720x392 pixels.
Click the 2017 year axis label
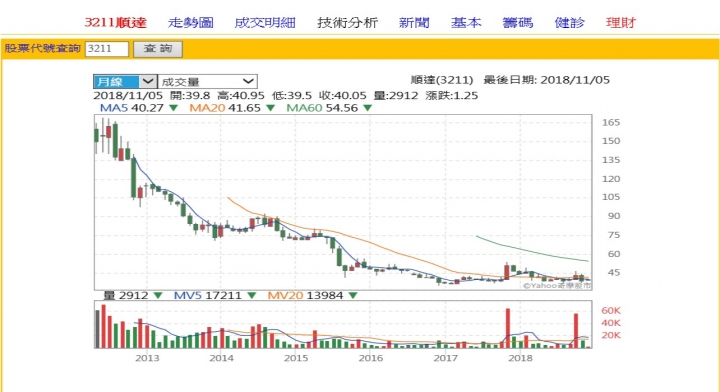tap(445, 358)
